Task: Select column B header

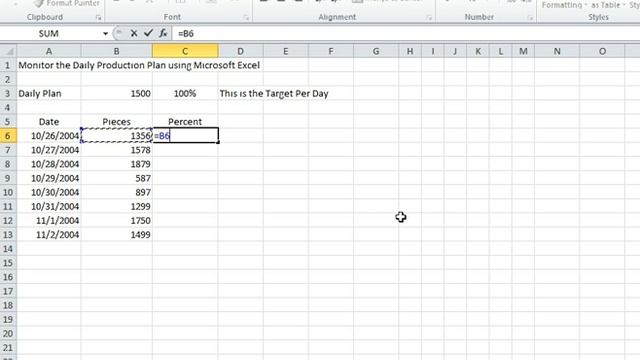Action: pyautogui.click(x=116, y=51)
